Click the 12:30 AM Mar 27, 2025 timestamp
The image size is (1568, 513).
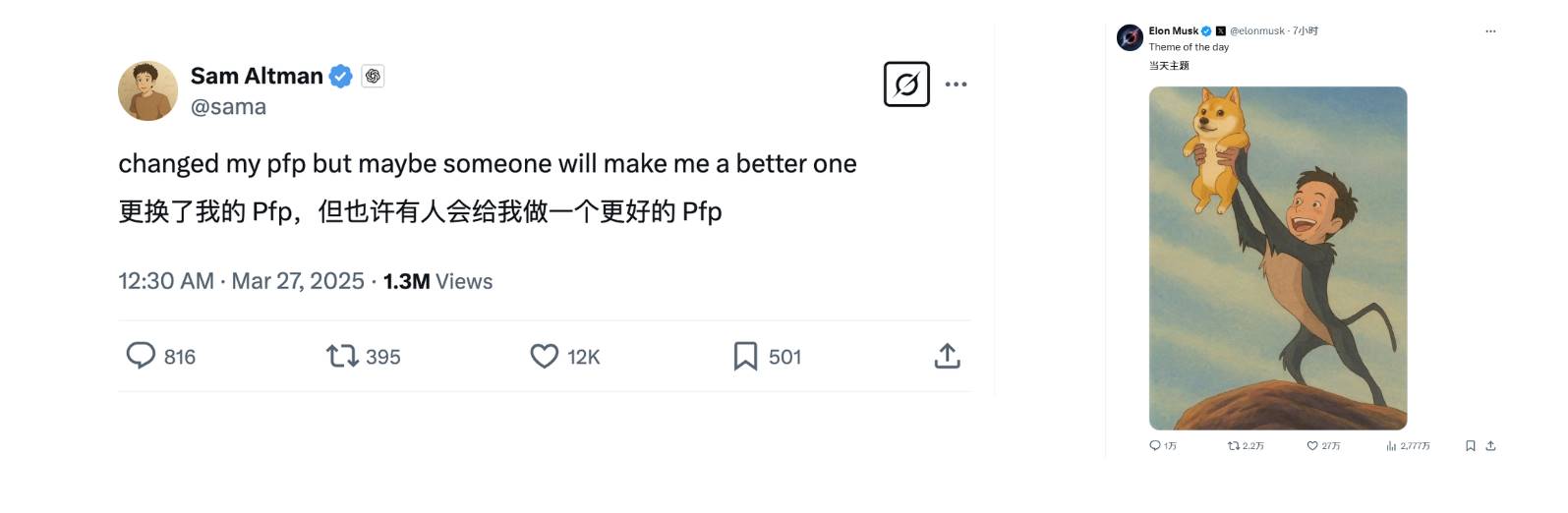241,281
